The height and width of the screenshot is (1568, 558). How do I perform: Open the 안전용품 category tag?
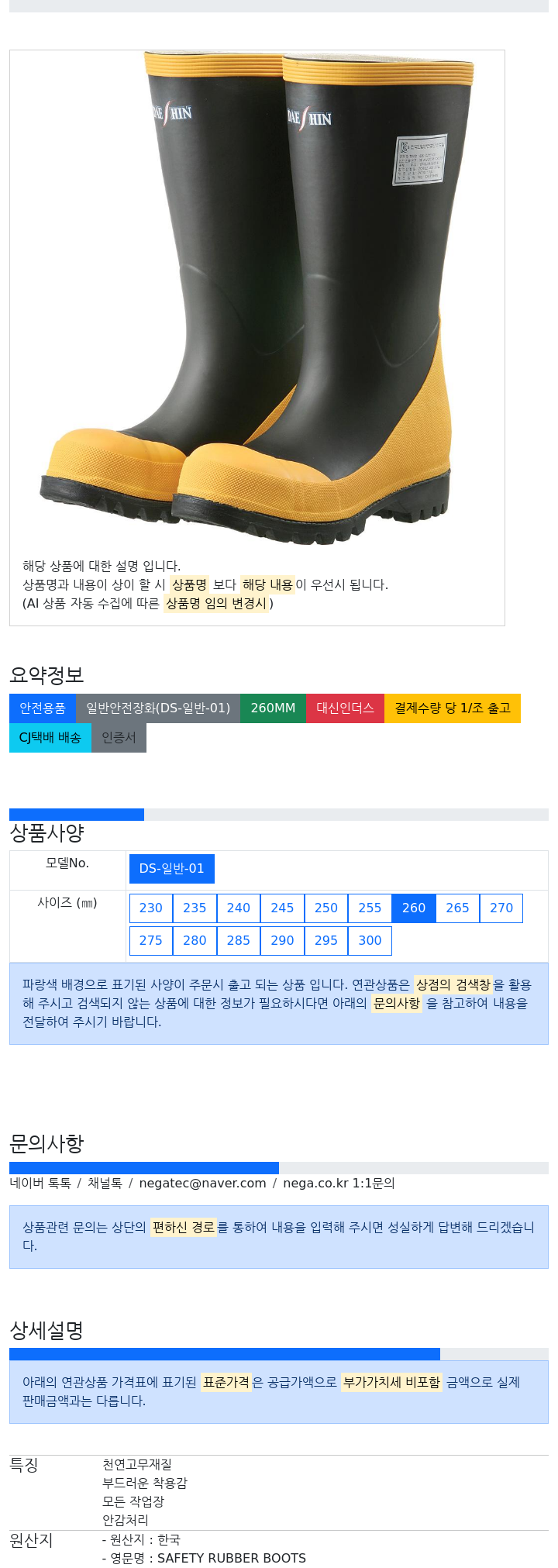coord(43,708)
